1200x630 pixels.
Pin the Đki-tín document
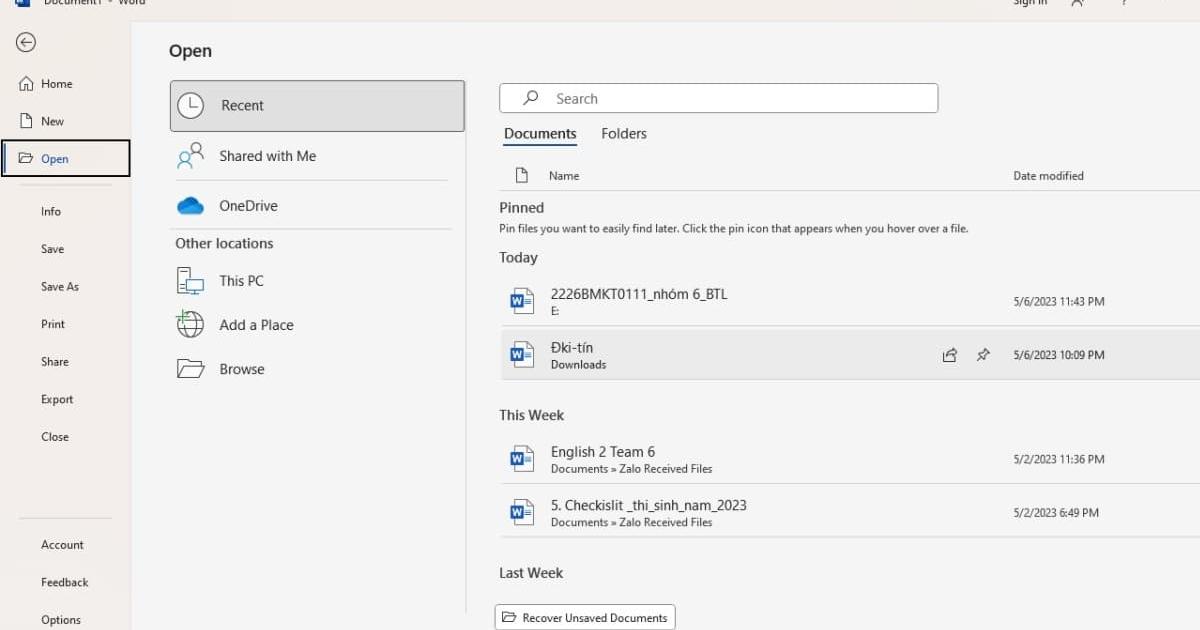[983, 355]
